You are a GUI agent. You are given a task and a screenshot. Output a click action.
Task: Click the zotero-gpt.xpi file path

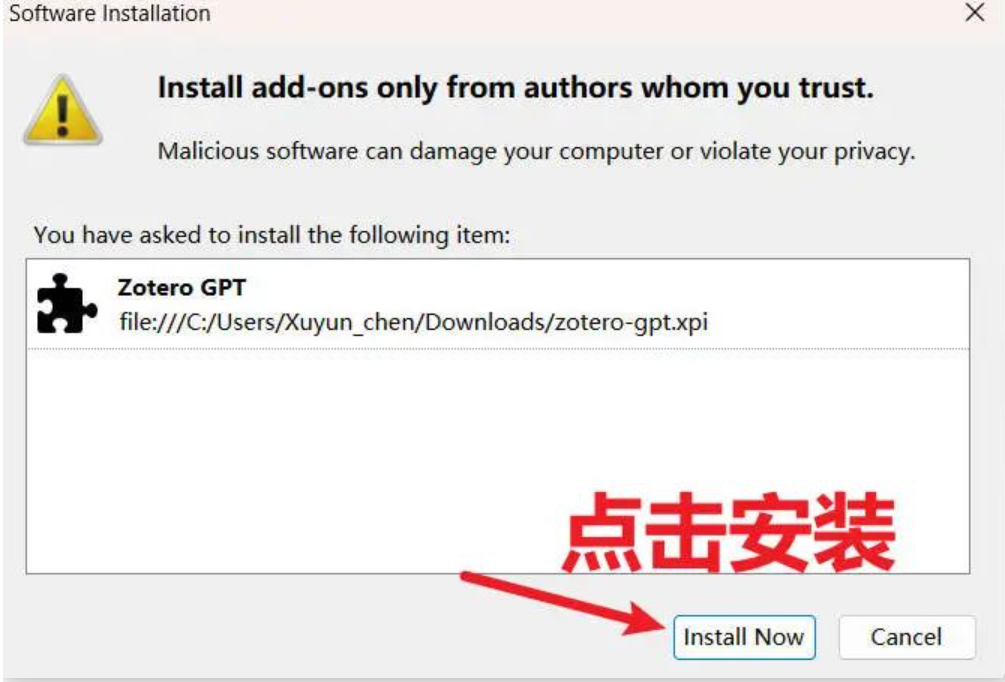pos(413,322)
